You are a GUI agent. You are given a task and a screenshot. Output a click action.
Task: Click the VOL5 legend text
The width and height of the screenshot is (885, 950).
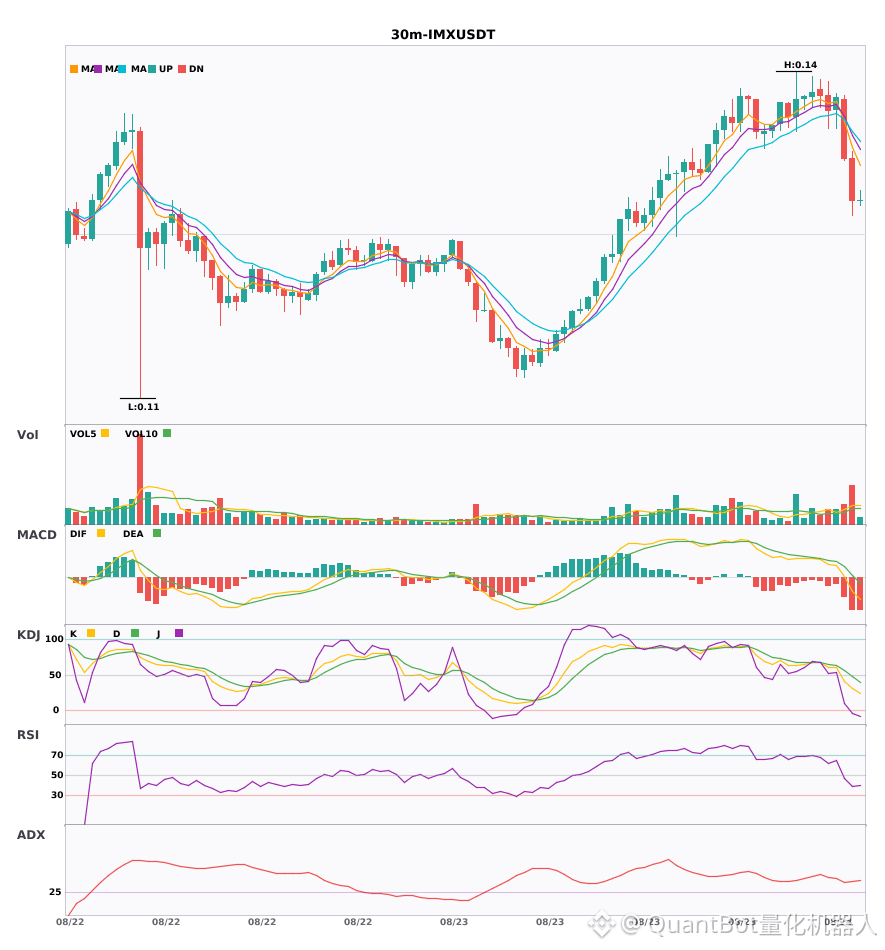click(x=83, y=434)
